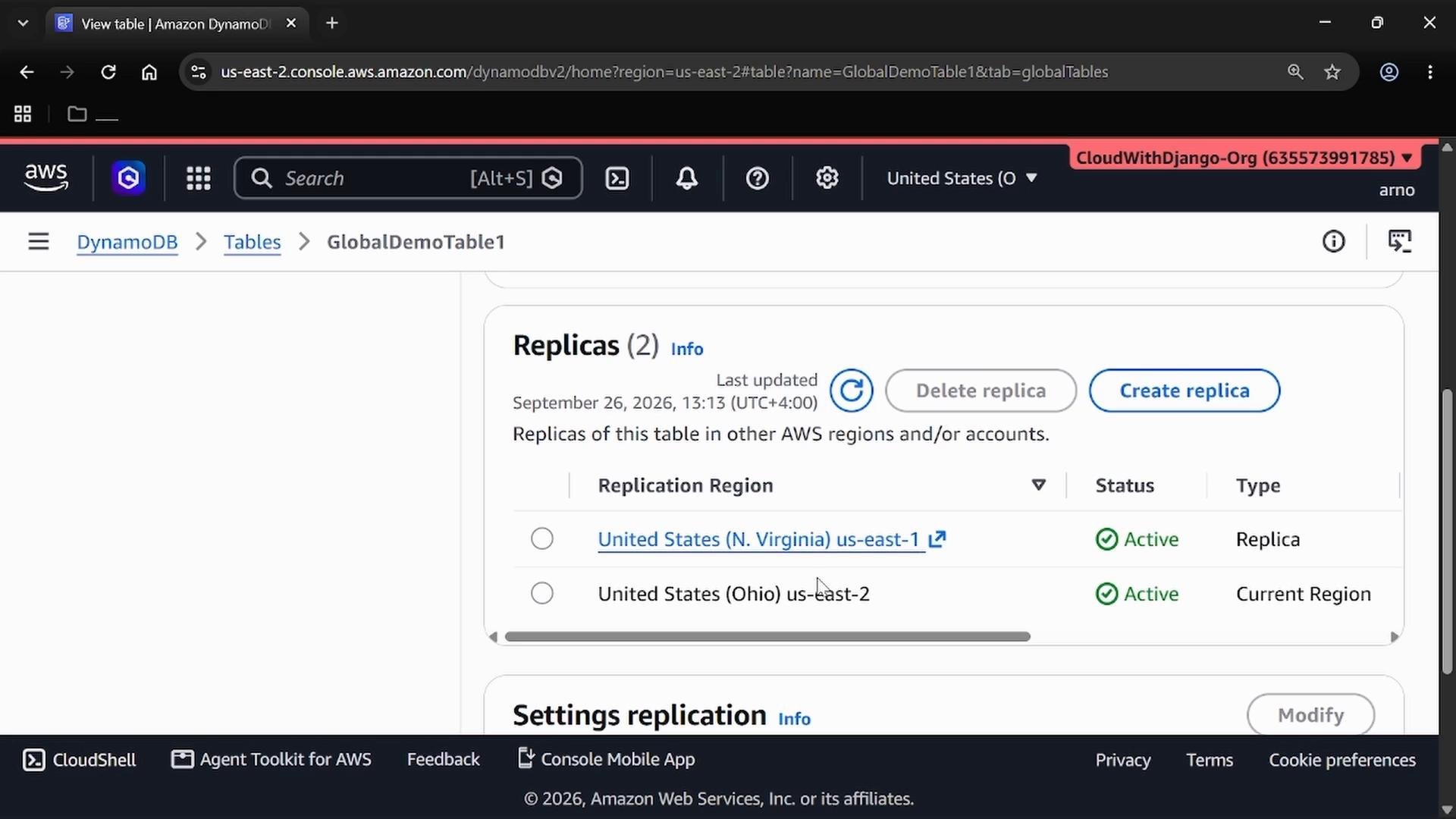Open the CloudWithDjango-Org account dropdown

tap(1244, 158)
